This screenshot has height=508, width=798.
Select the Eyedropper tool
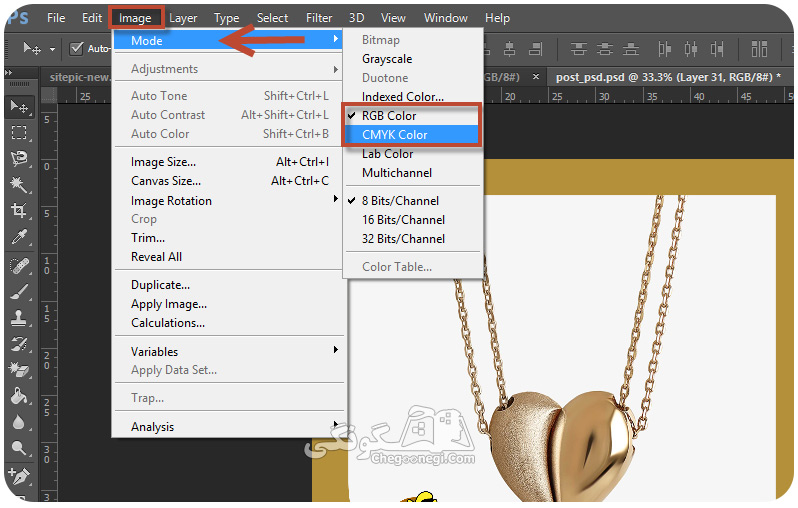(19, 237)
